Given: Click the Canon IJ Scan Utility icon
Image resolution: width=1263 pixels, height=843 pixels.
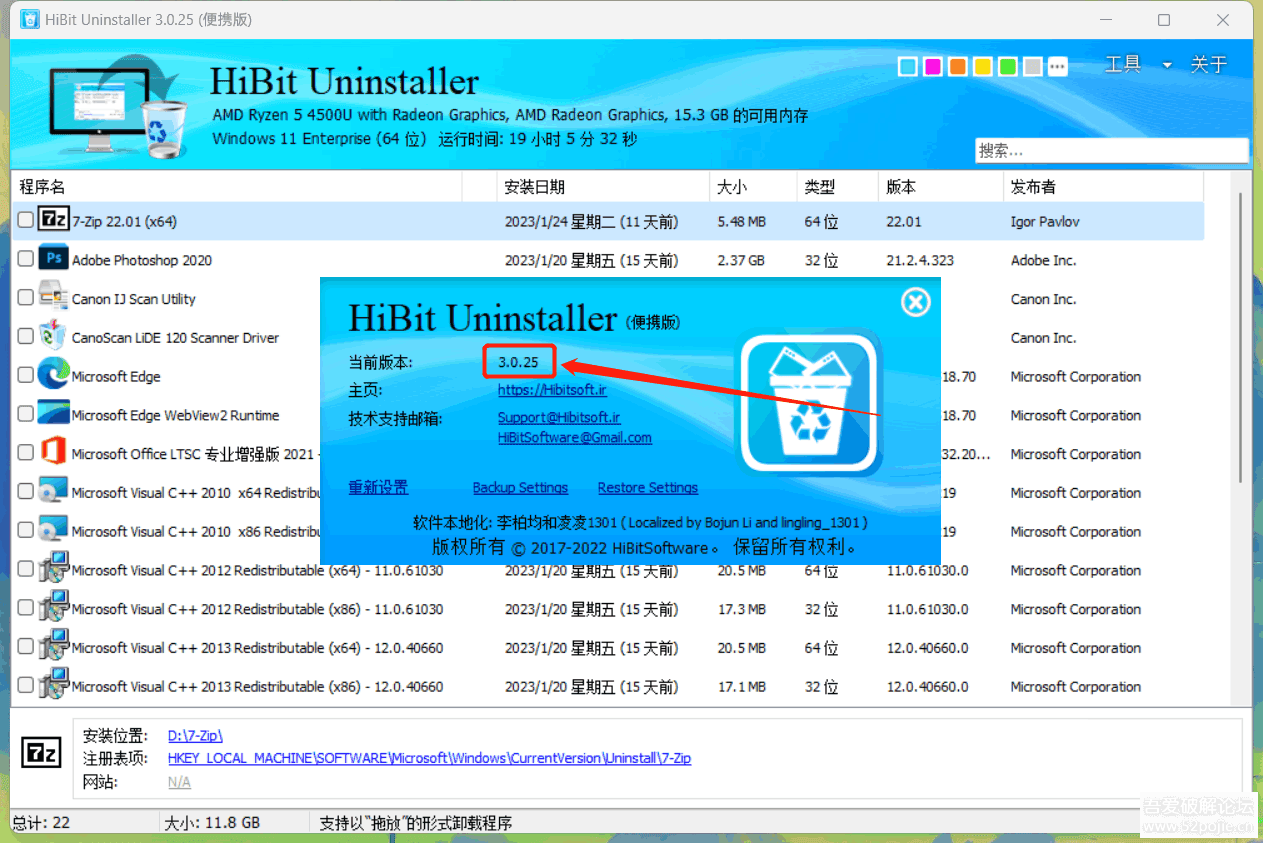Looking at the screenshot, I should click(x=53, y=298).
